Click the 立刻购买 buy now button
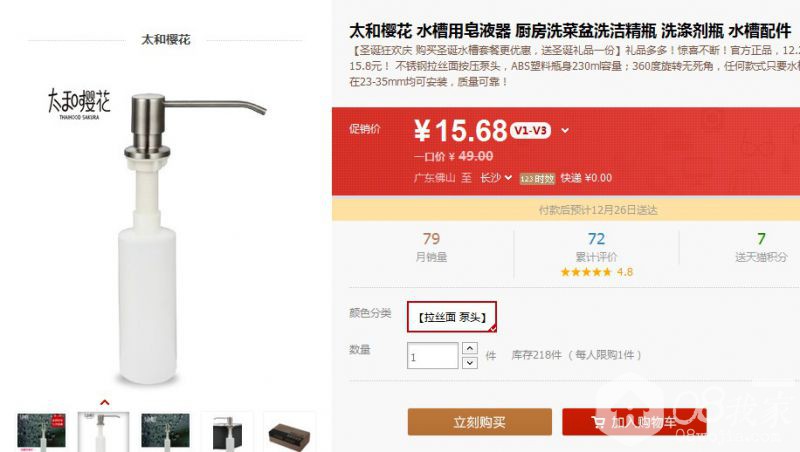Viewport: 800px width, 452px height. coord(480,422)
